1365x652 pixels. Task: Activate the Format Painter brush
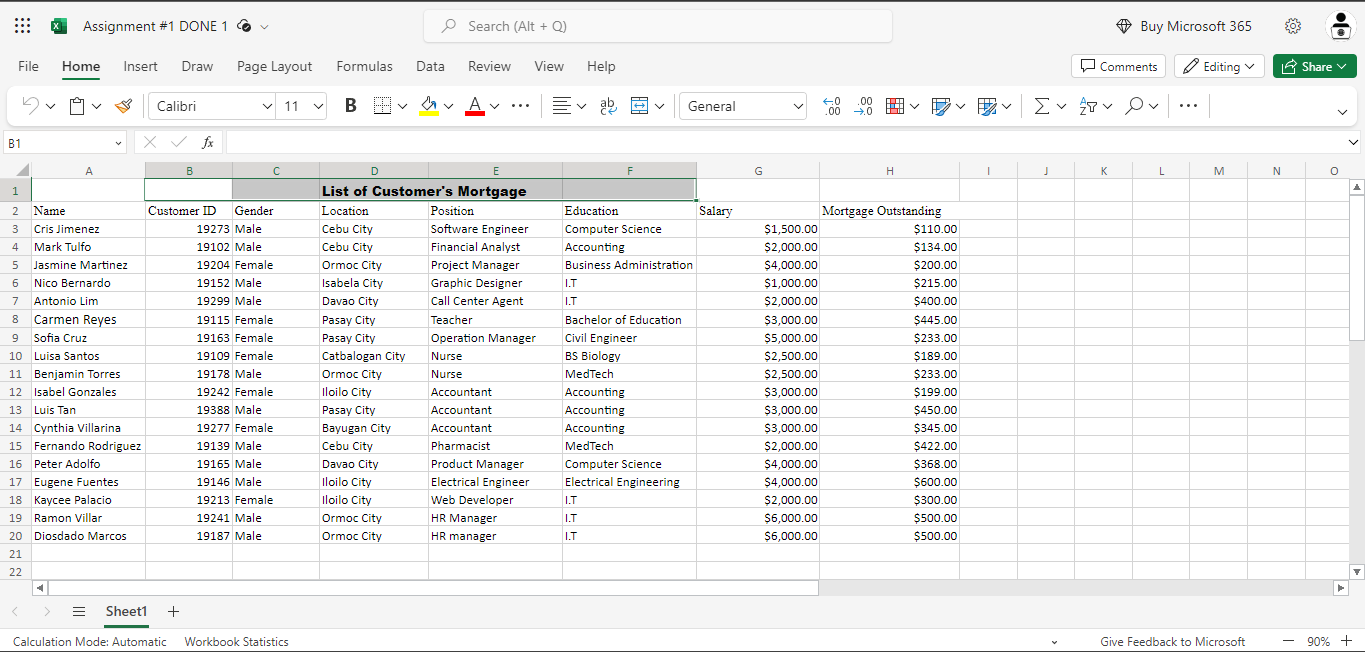click(123, 106)
